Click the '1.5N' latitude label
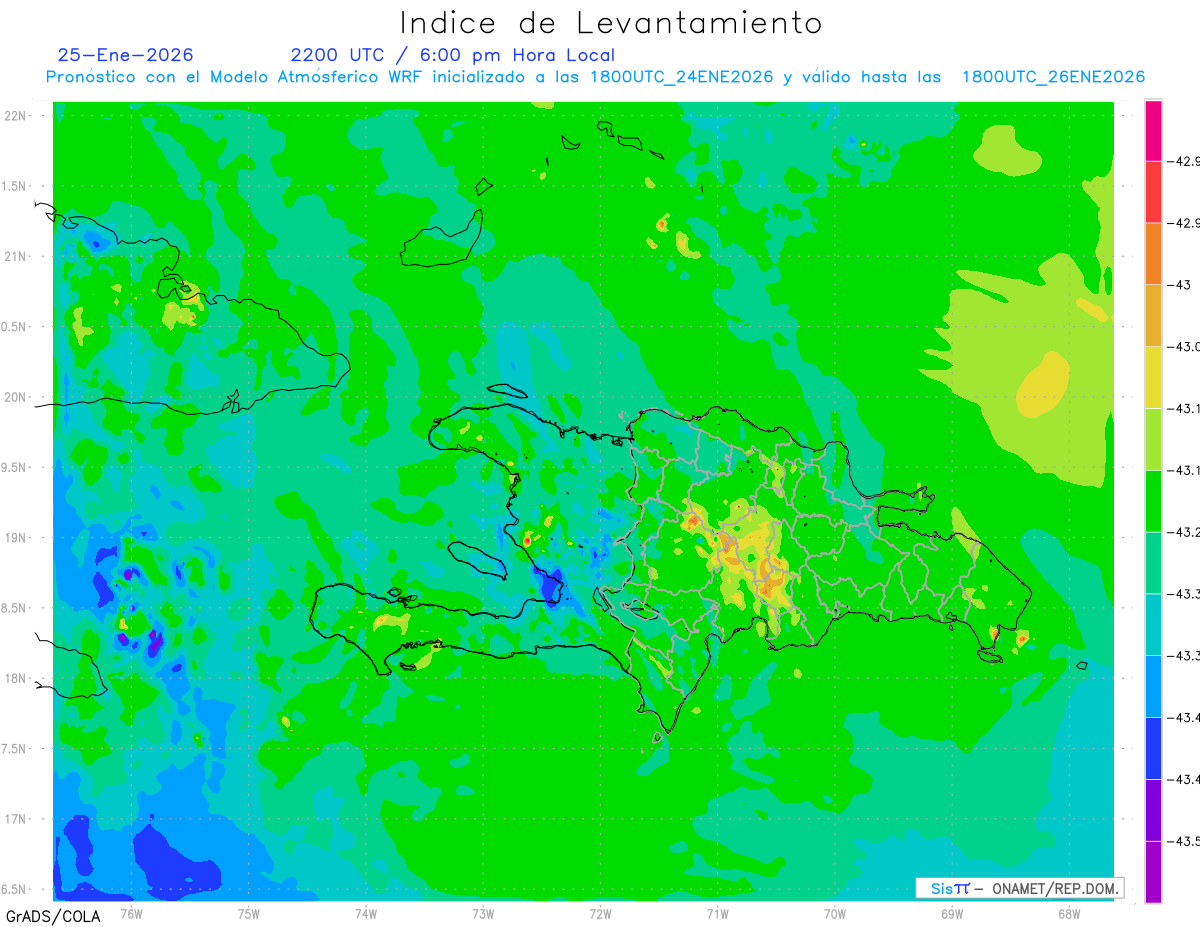Screen dimensions: 1200x927 (x=14, y=187)
